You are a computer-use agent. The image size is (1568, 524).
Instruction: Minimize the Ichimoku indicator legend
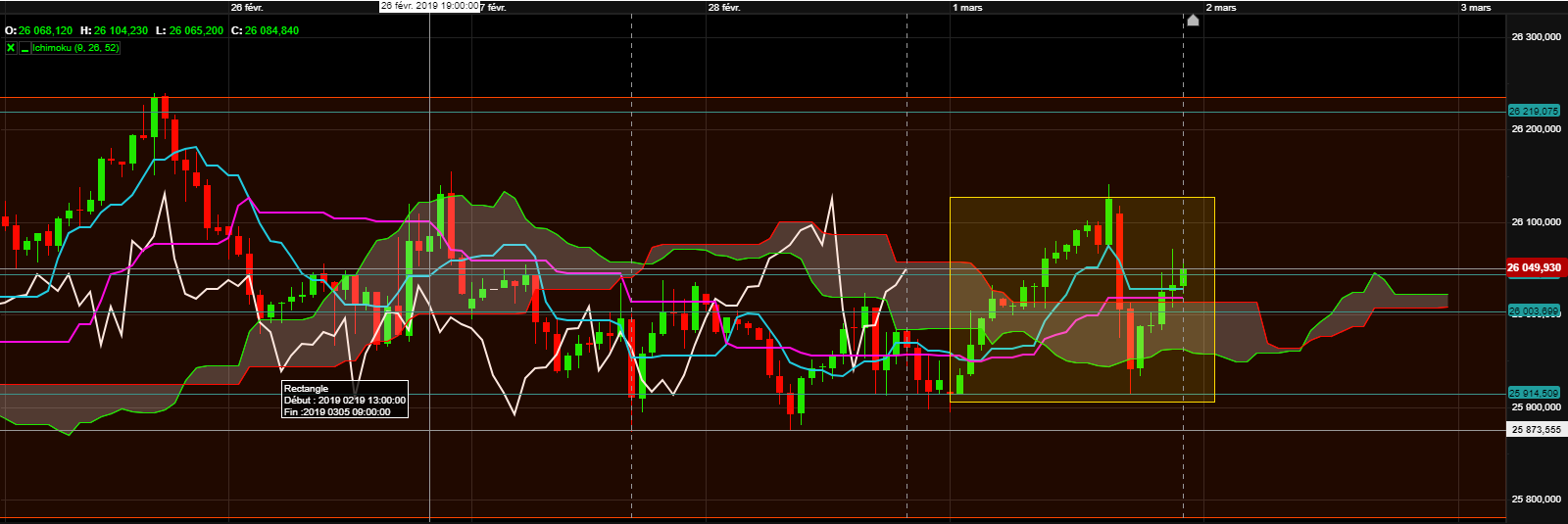tap(24, 48)
